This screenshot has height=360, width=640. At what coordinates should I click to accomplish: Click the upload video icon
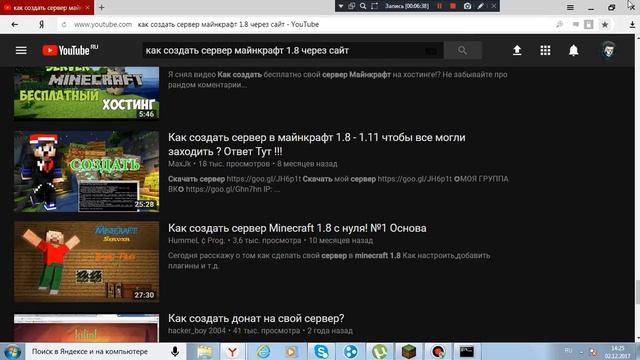tap(517, 50)
